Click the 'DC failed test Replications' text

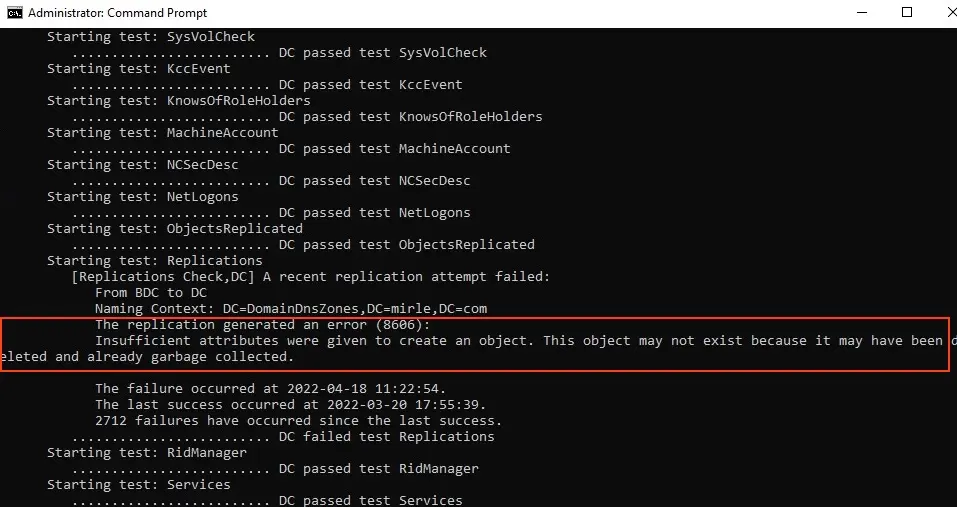[x=386, y=437]
